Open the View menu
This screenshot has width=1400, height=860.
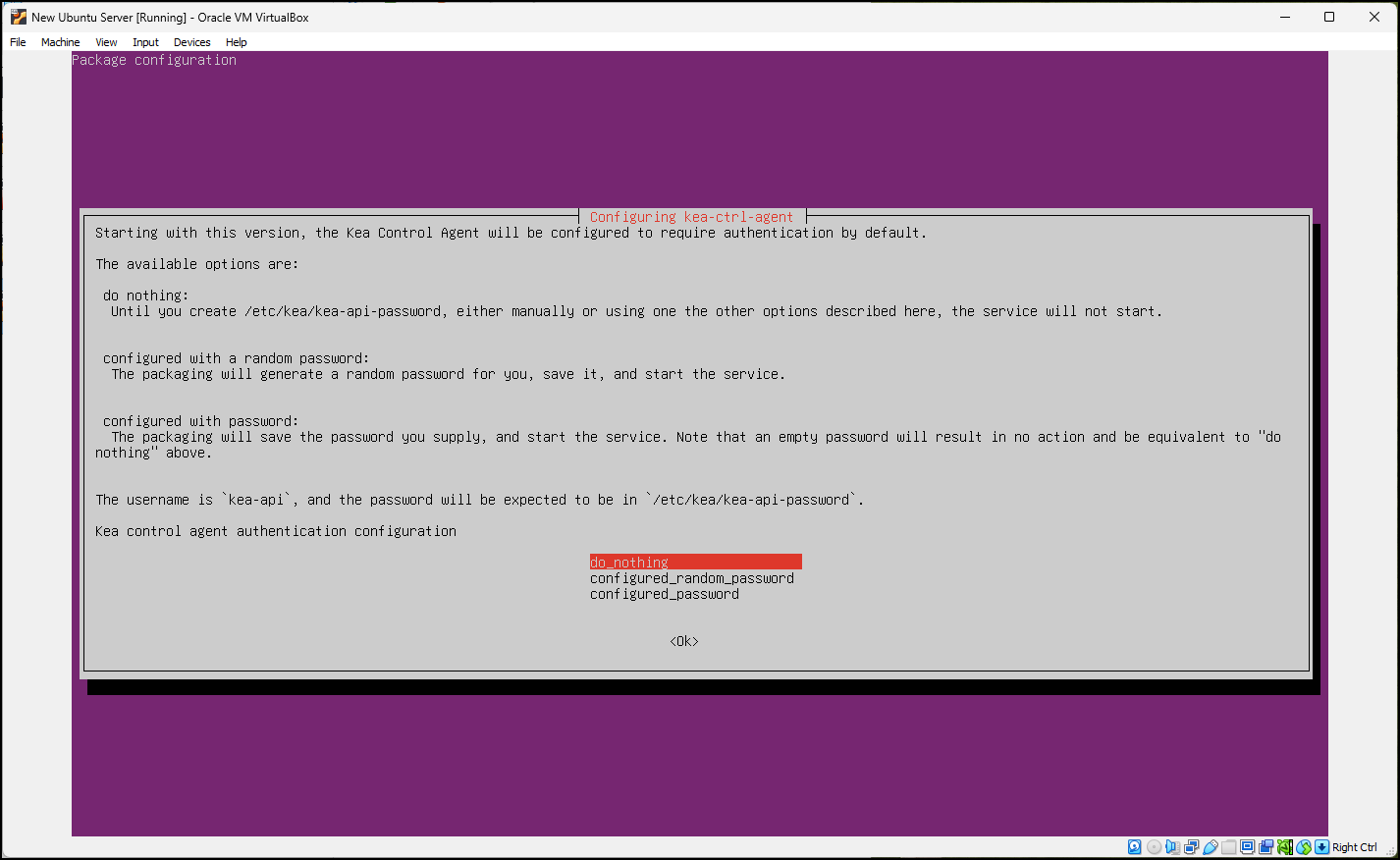pos(106,42)
